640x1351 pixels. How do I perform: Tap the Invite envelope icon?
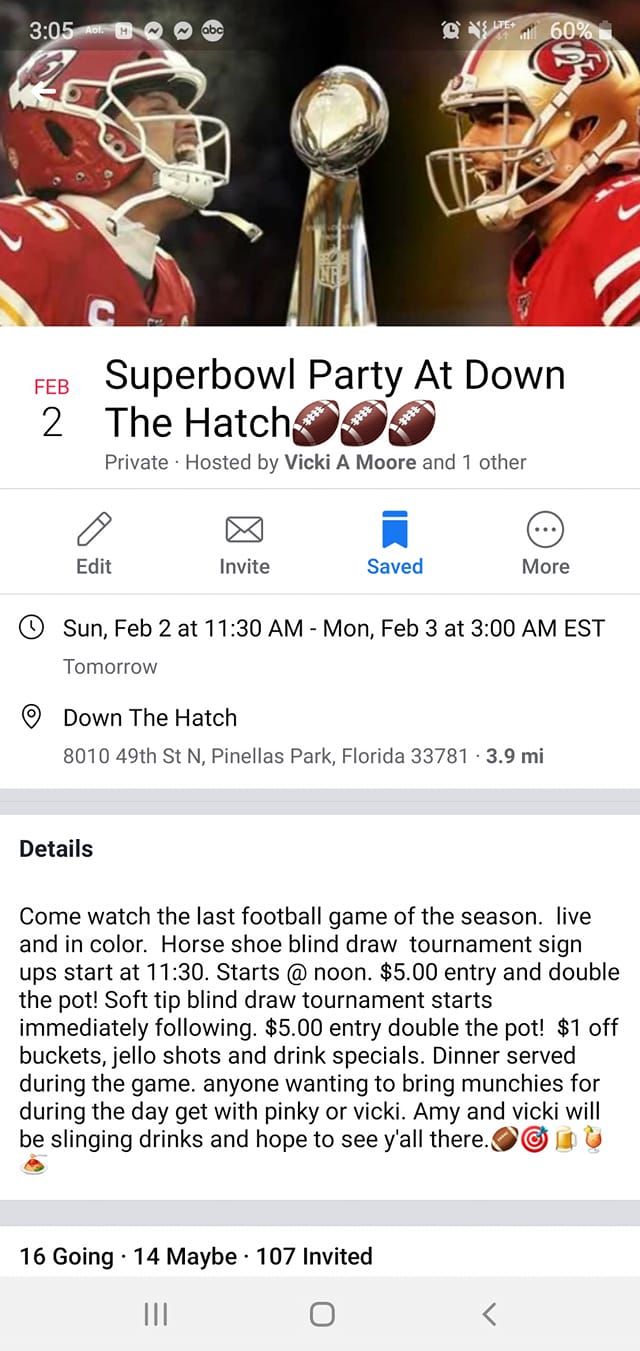coord(244,528)
